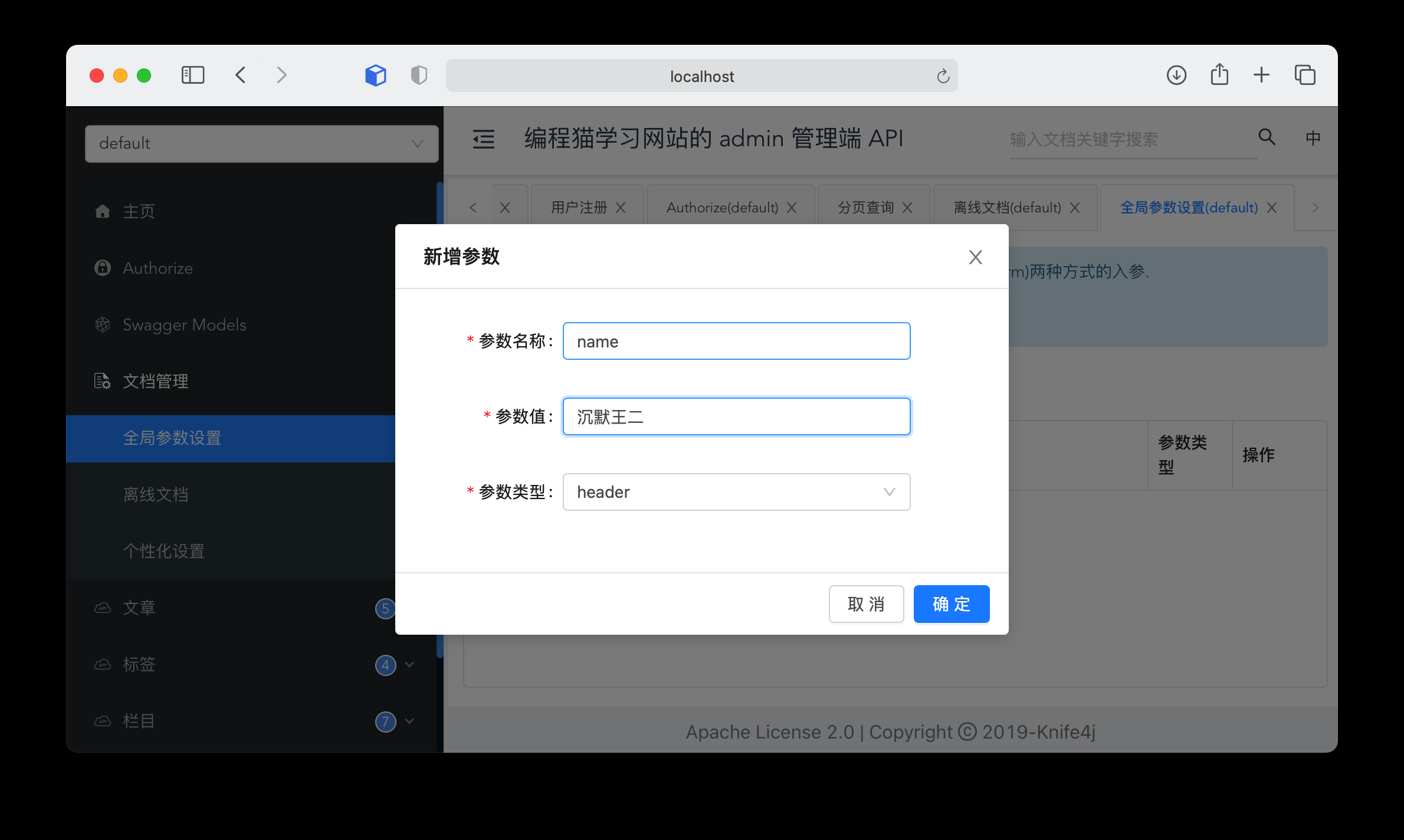The width and height of the screenshot is (1404, 840).
Task: Reload the localhost page
Action: pyautogui.click(x=943, y=77)
